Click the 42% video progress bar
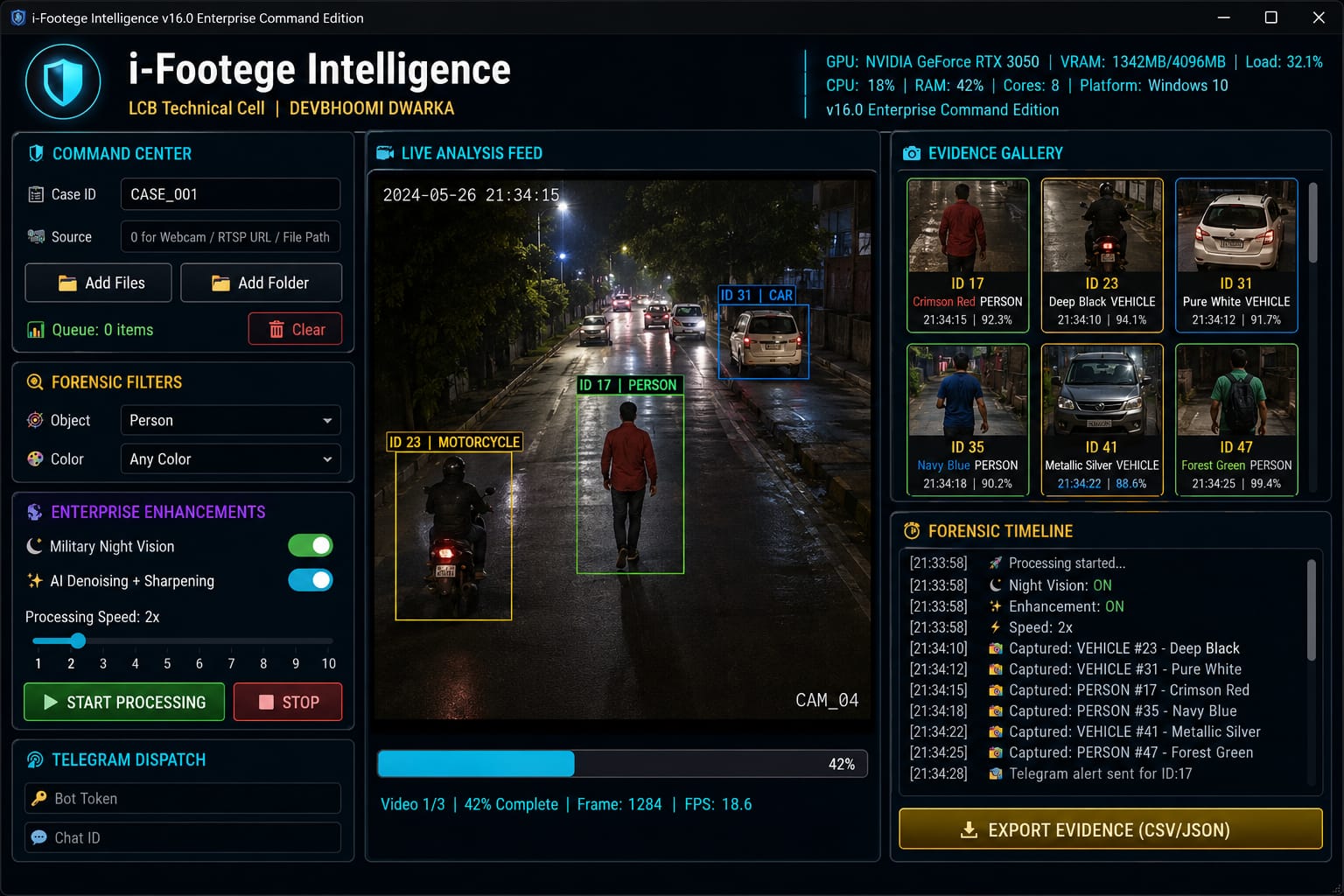This screenshot has width=1344, height=896. [x=622, y=764]
